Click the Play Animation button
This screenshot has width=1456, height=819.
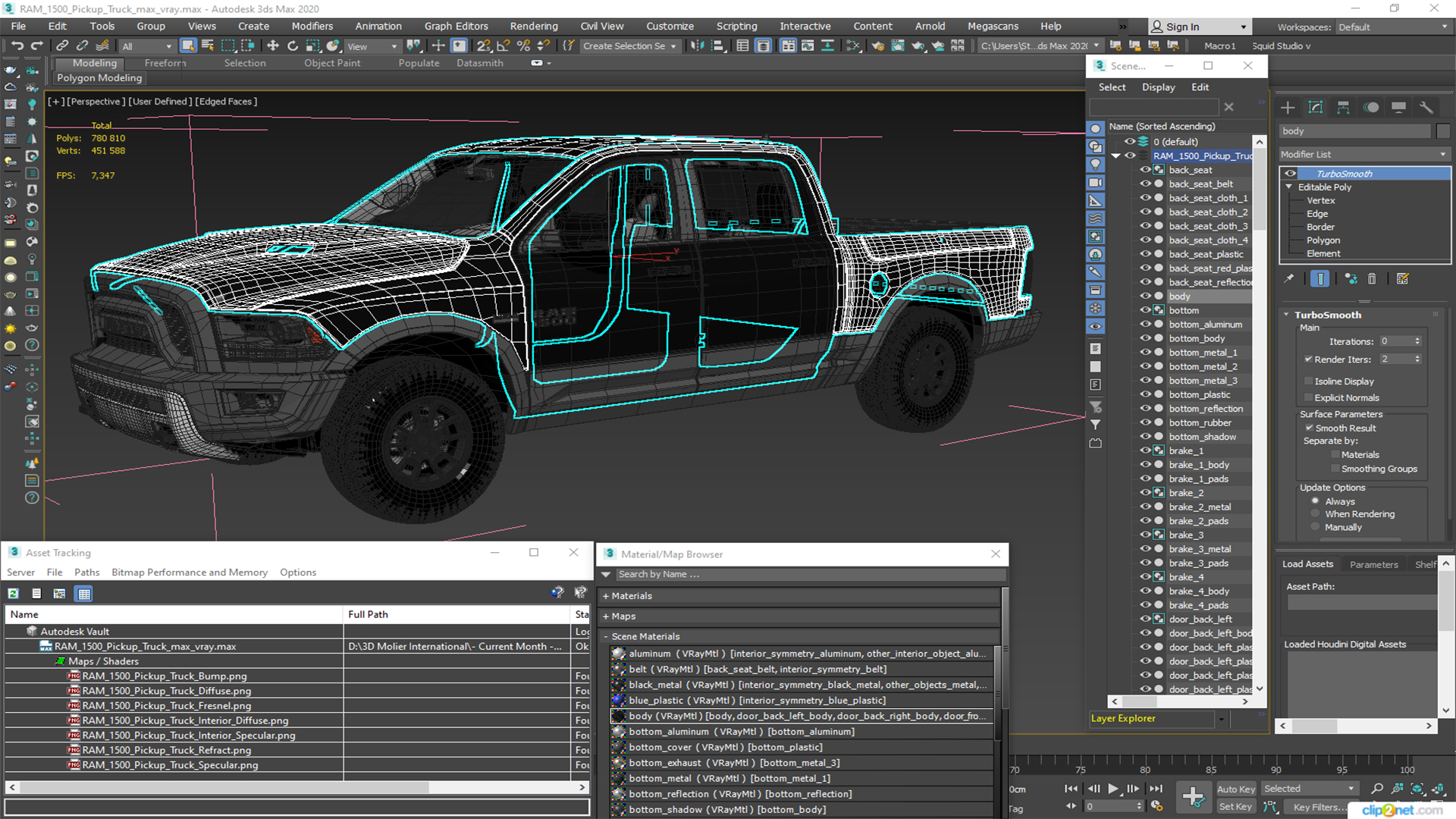pos(1112,789)
